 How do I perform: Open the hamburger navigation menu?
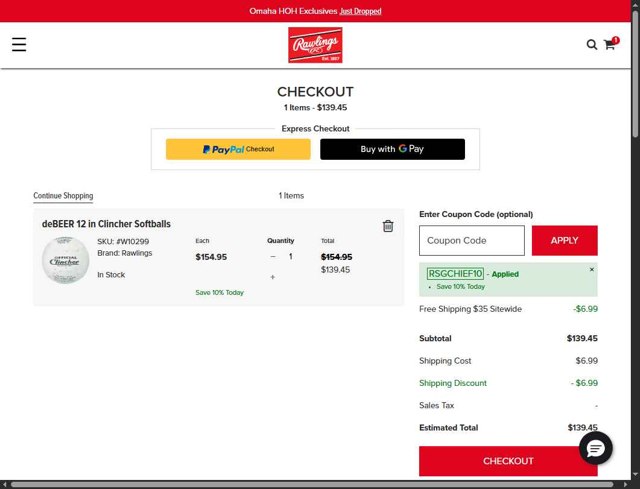tap(19, 44)
